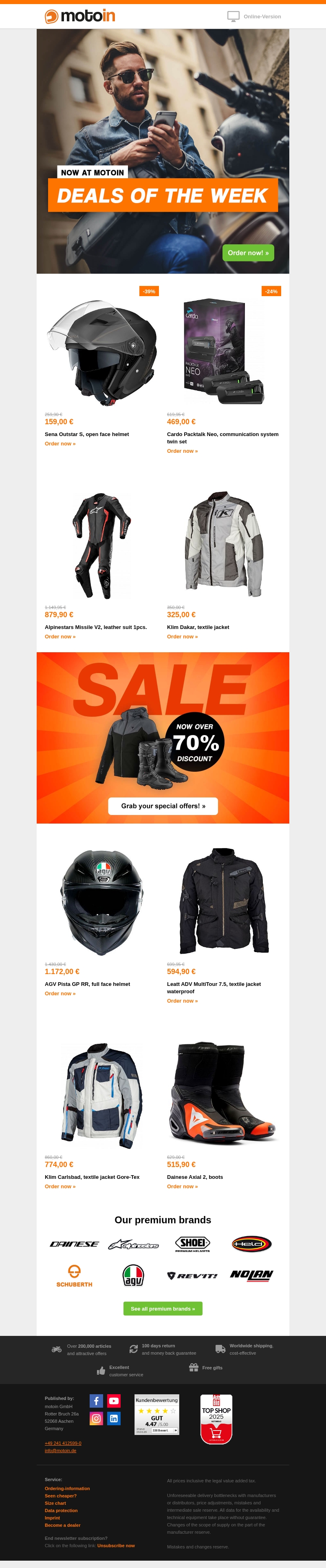Open the LinkedIn social icon
326x1568 pixels.
click(x=114, y=1418)
